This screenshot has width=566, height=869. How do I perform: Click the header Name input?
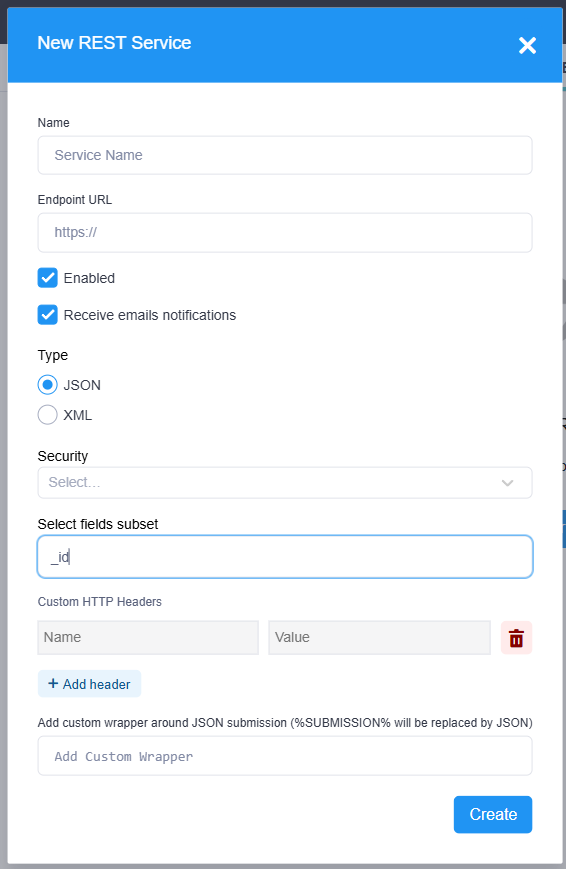coord(148,638)
